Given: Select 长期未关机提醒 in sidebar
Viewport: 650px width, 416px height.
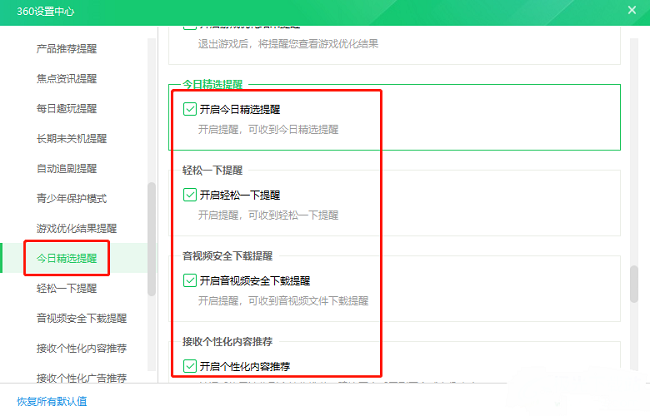Looking at the screenshot, I should 72,139.
